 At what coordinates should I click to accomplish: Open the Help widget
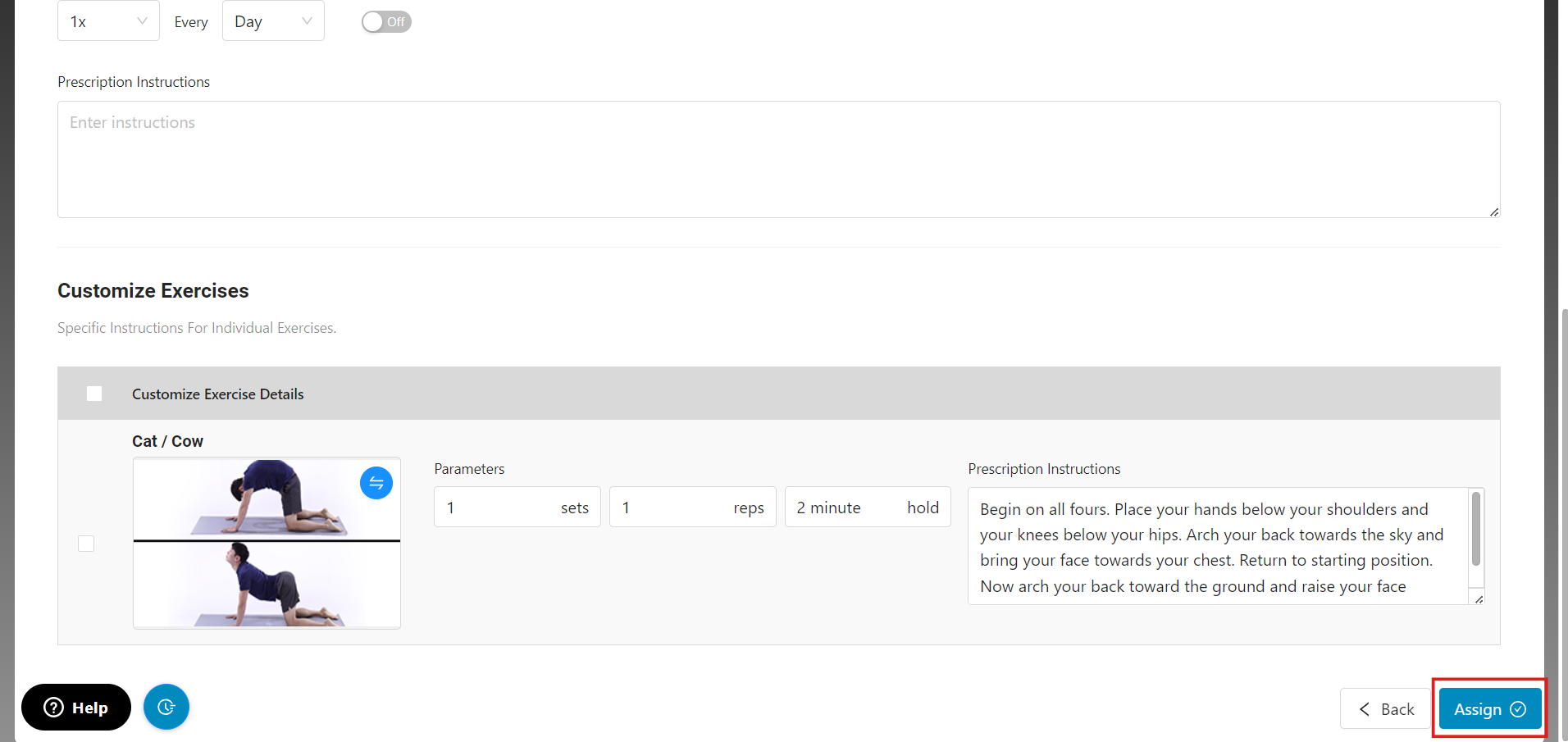(76, 707)
